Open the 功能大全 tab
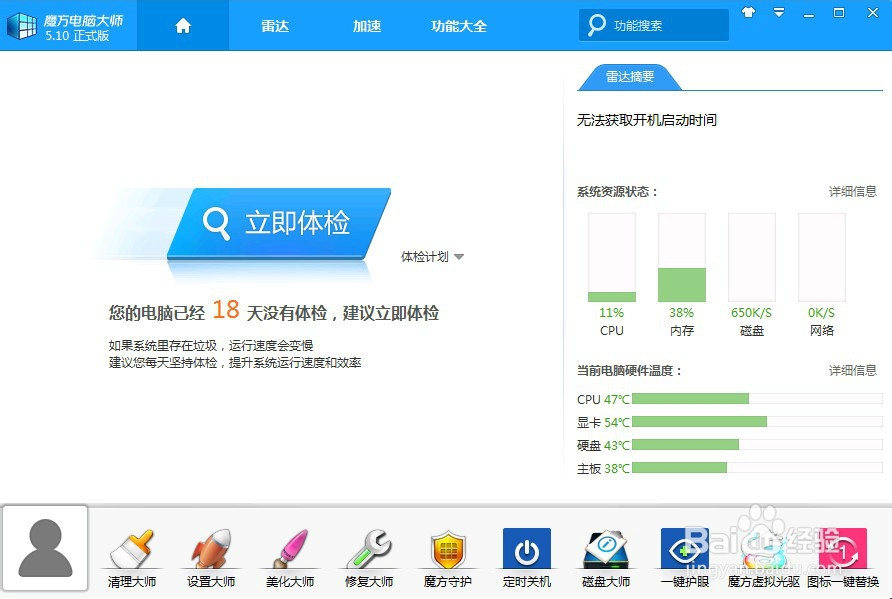892x599 pixels. point(459,27)
